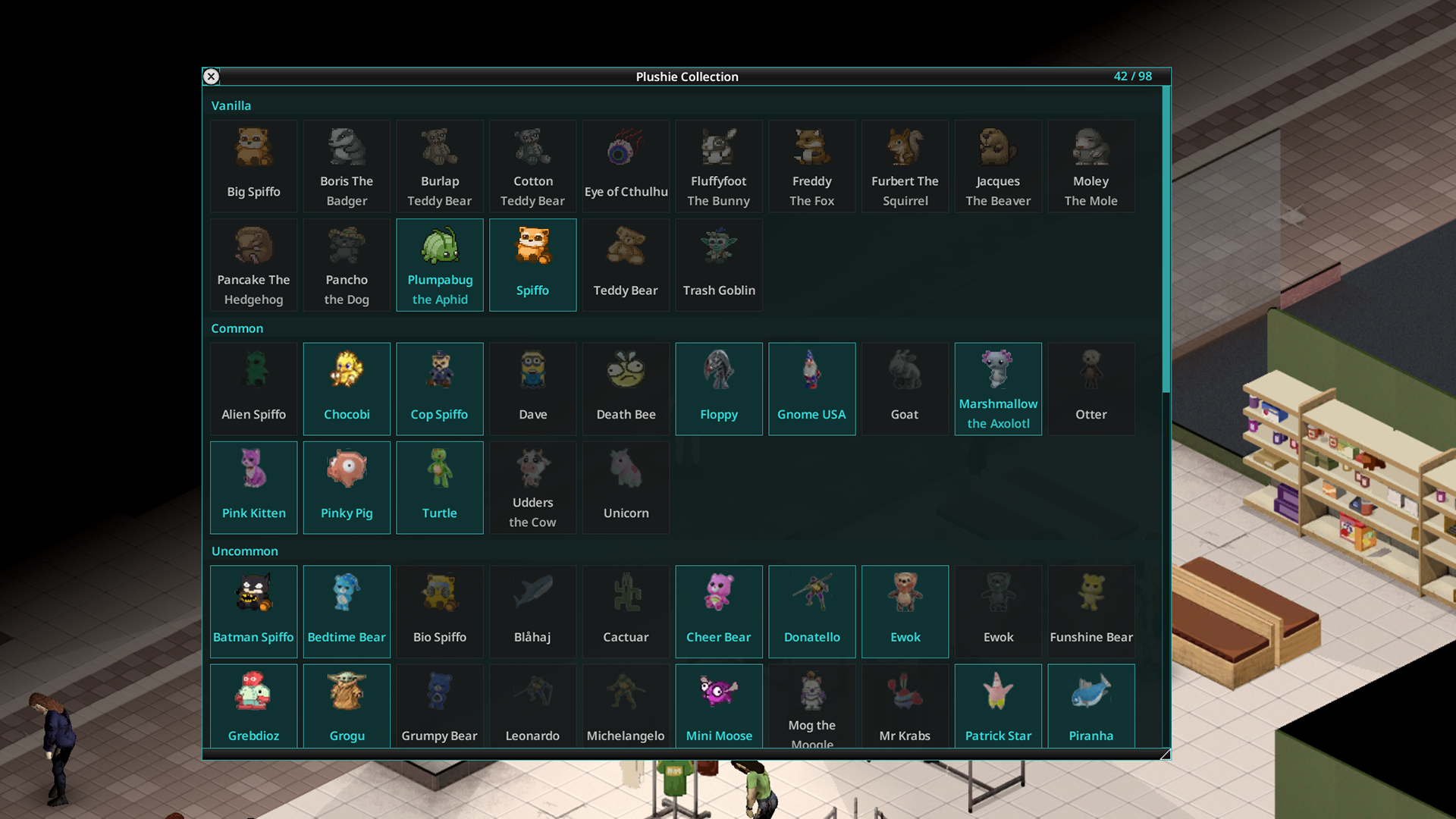
Task: Select collected Plumpabug the Aphid plushie
Action: pyautogui.click(x=440, y=265)
